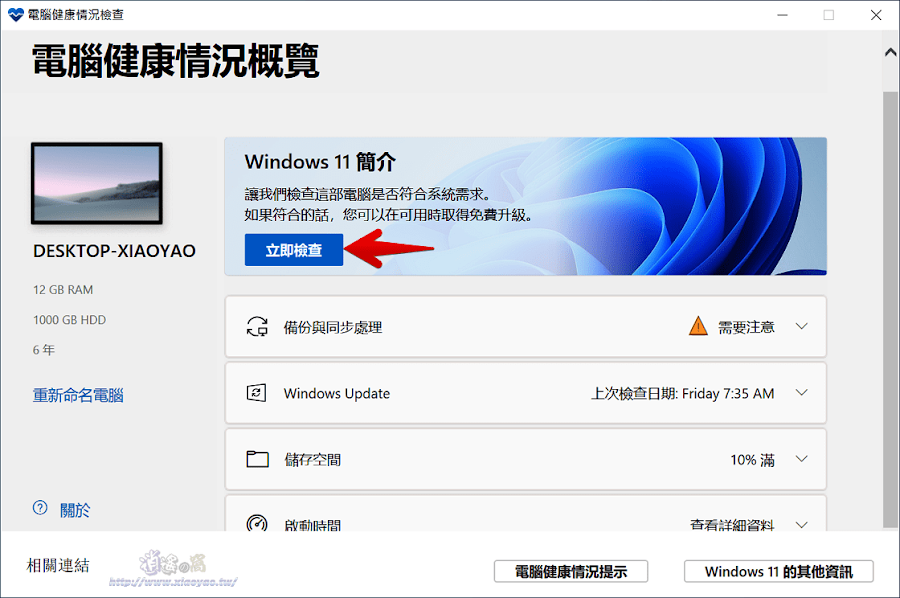This screenshot has width=900, height=598.
Task: Minimize the PC Health Check window
Action: 782,15
